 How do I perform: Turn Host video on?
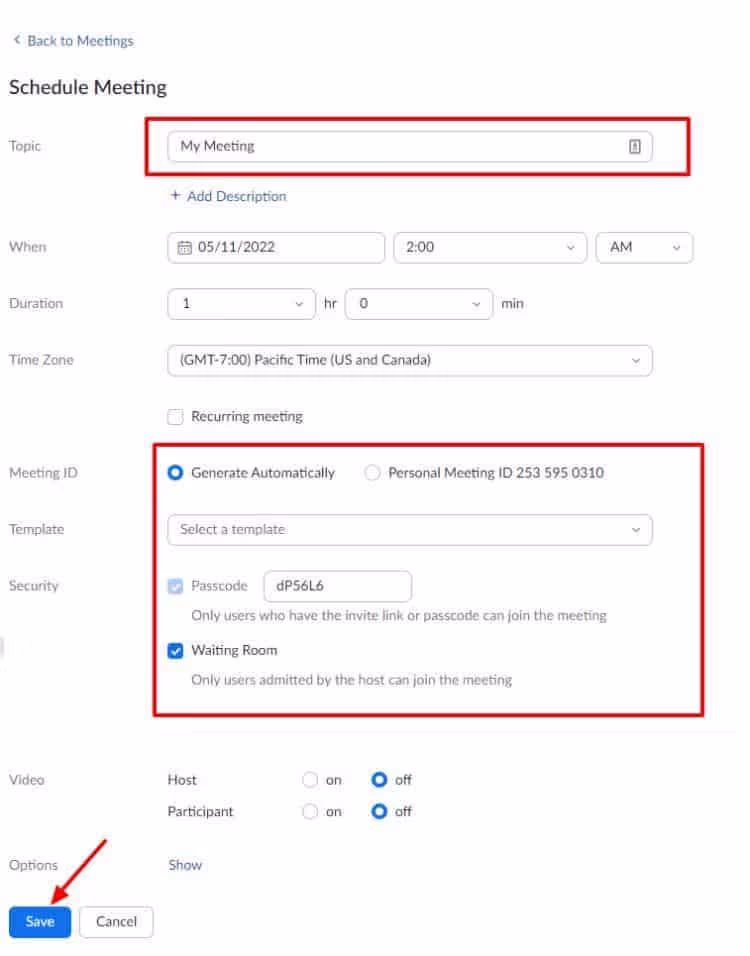(310, 780)
